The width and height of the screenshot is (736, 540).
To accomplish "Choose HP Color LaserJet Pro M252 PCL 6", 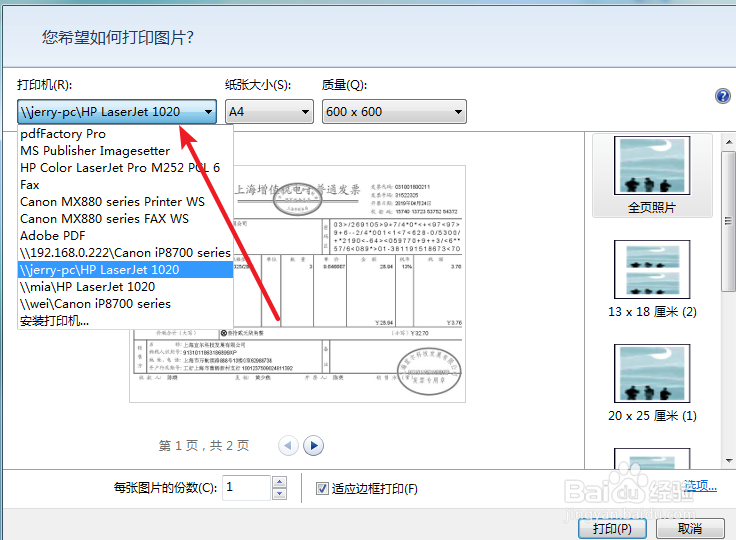I will (x=125, y=168).
